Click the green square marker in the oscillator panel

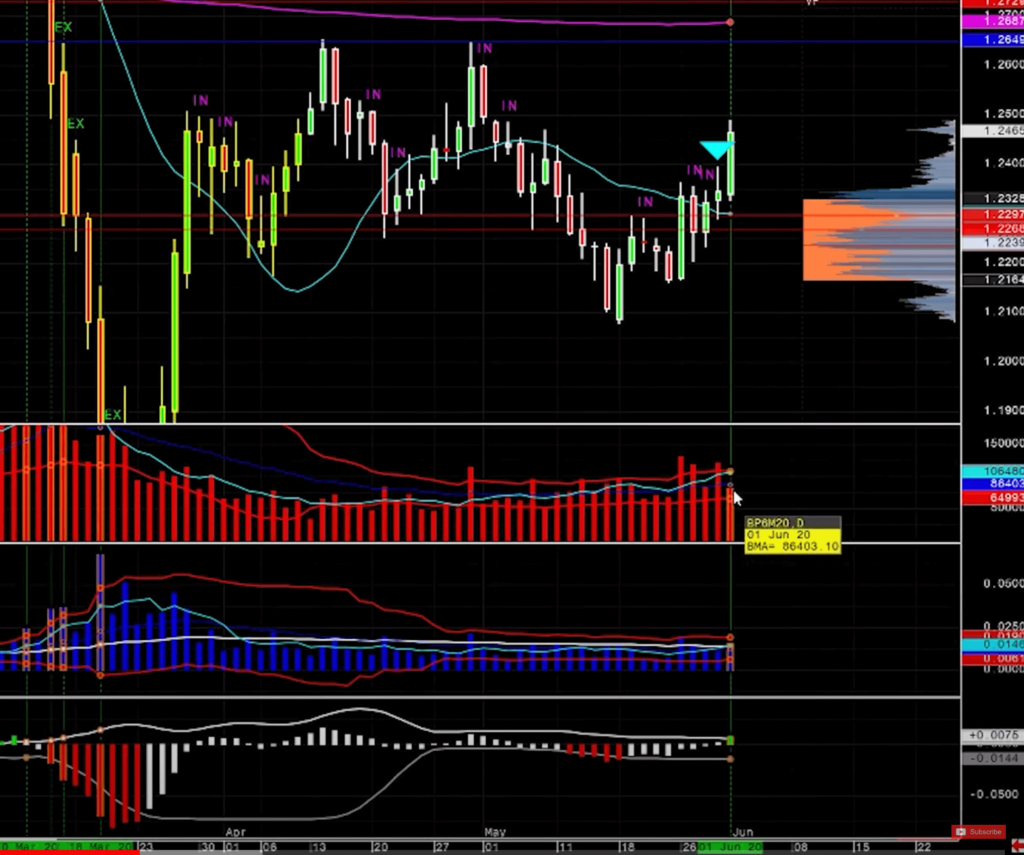[x=731, y=740]
